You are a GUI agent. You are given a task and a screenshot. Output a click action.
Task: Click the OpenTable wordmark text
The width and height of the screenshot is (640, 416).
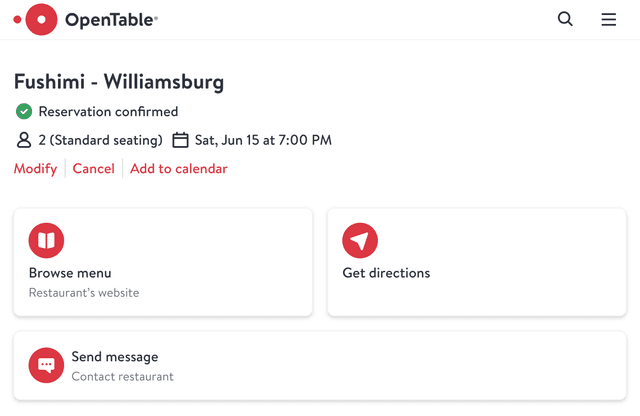click(x=111, y=20)
